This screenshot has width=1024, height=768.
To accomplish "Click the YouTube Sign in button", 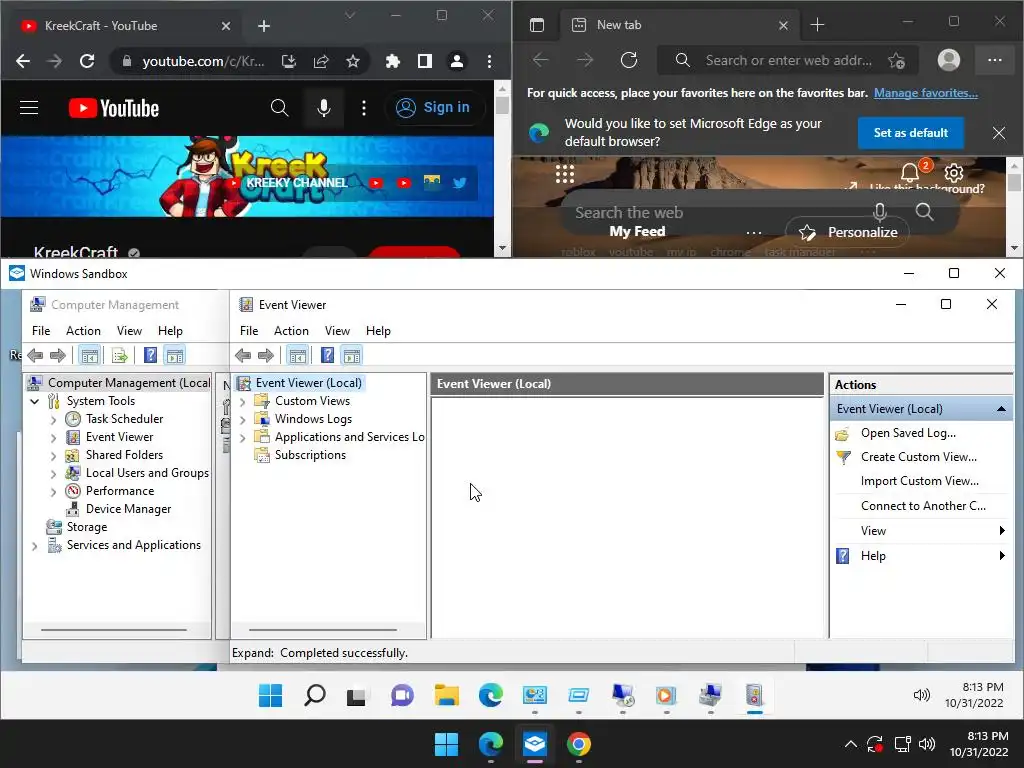I will coord(434,108).
